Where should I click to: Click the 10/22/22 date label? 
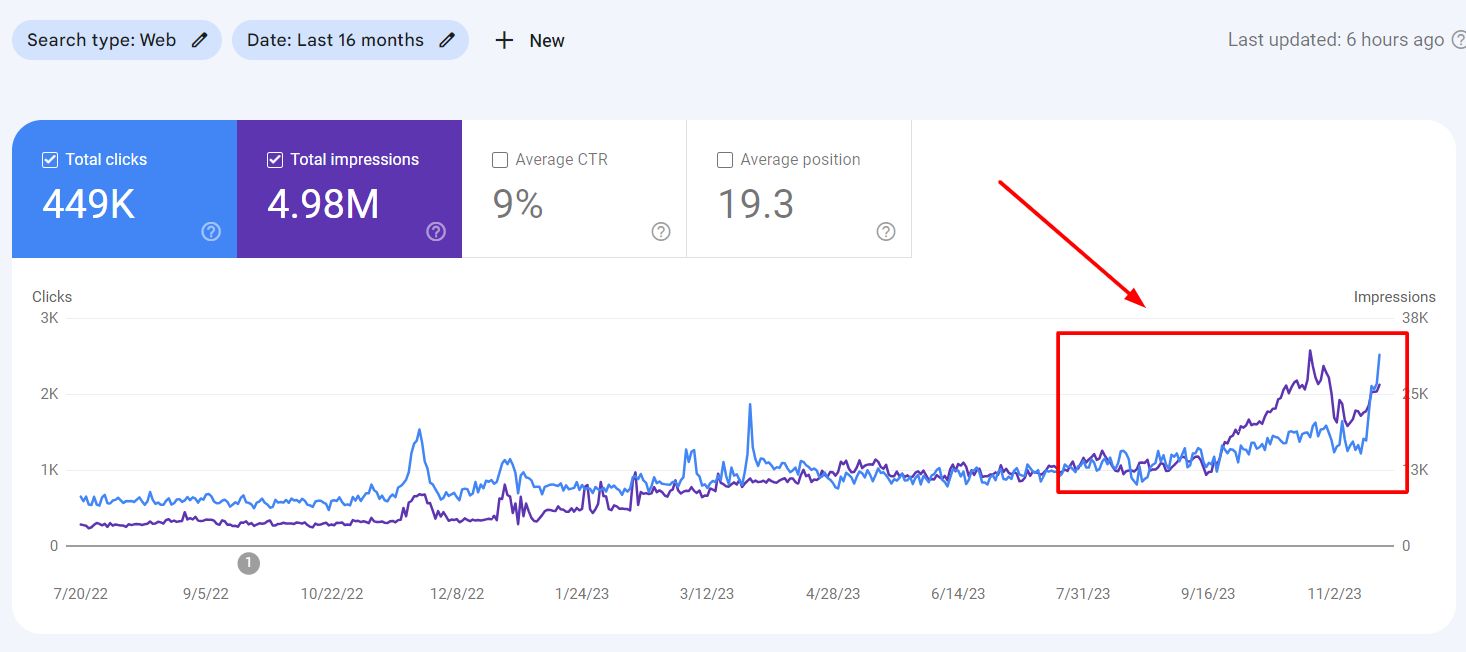click(x=332, y=594)
